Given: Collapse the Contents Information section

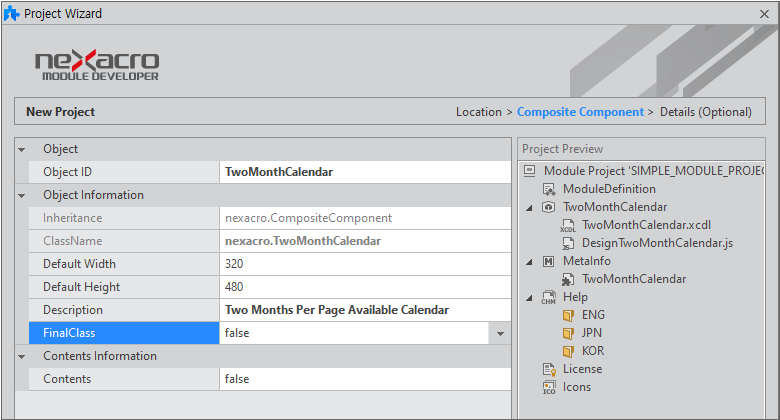Looking at the screenshot, I should (x=22, y=356).
